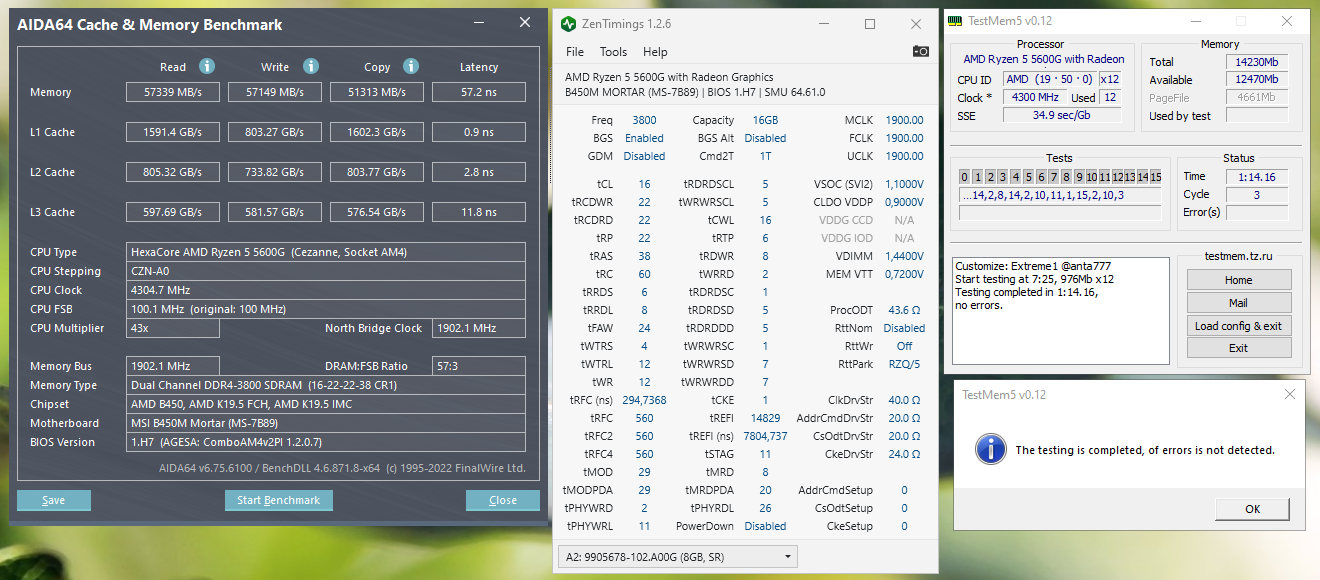Click the info icon in TestMem5 completion dialog
This screenshot has width=1320, height=580.
point(991,449)
